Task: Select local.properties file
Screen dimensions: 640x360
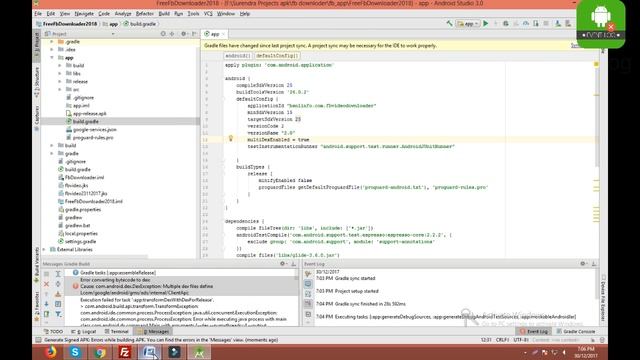Action: tap(81, 233)
